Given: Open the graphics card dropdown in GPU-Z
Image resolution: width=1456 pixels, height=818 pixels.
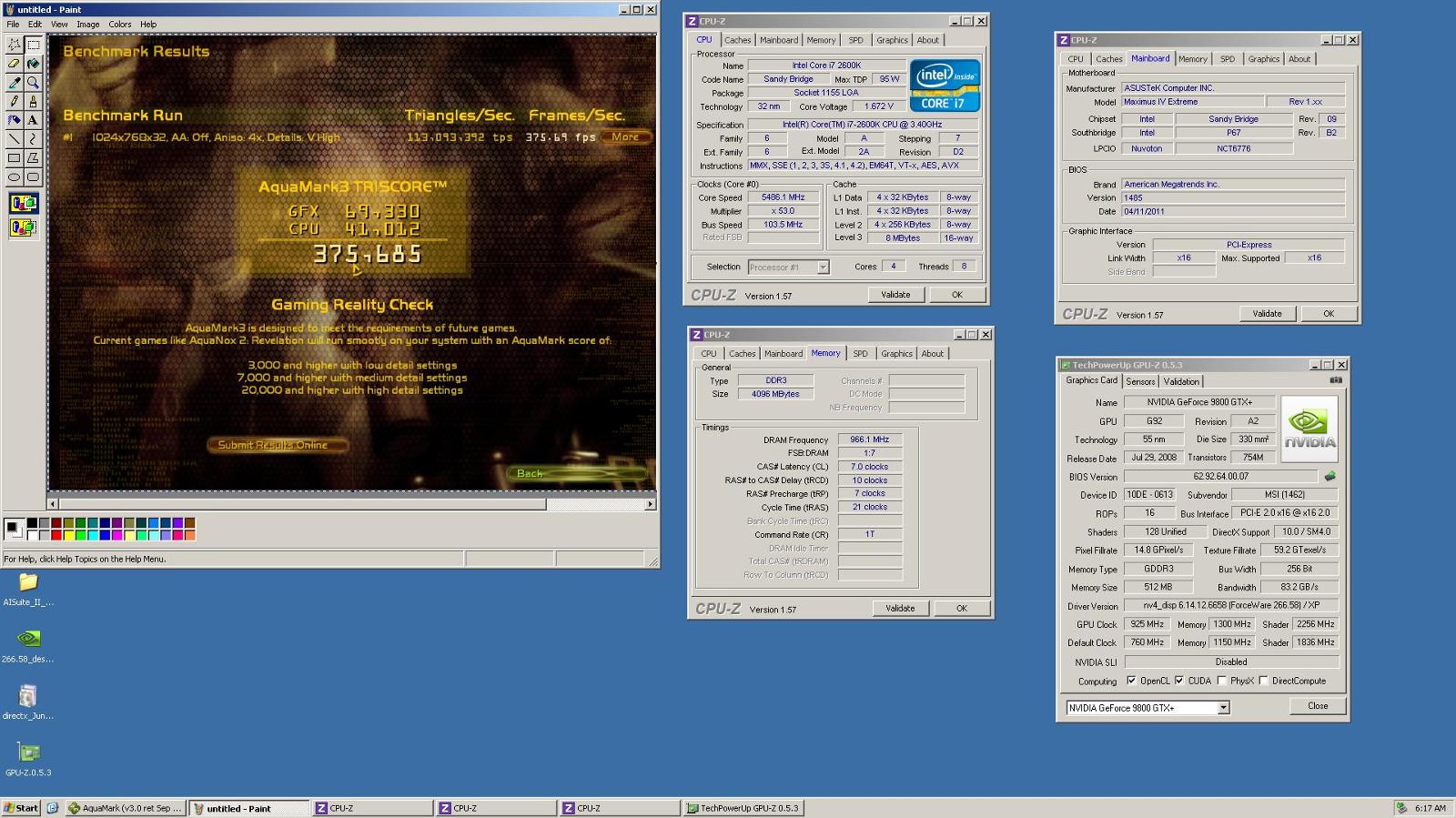Looking at the screenshot, I should tap(1223, 708).
